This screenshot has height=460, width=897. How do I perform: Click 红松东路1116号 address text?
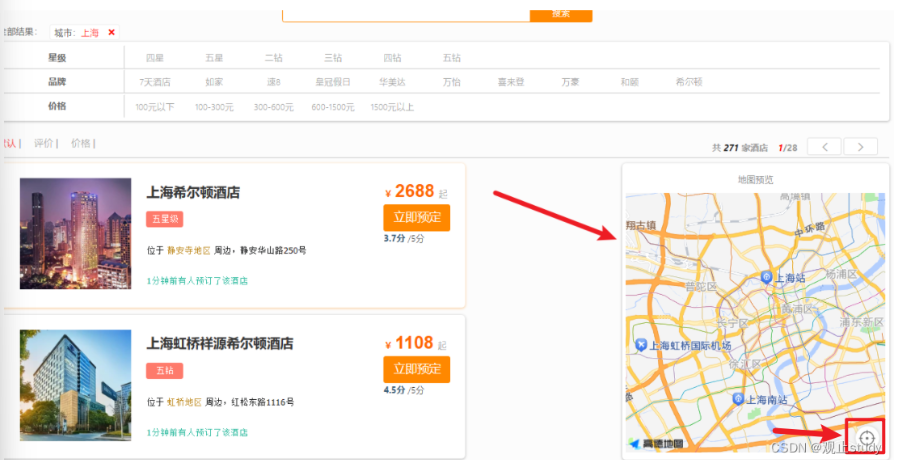263,402
